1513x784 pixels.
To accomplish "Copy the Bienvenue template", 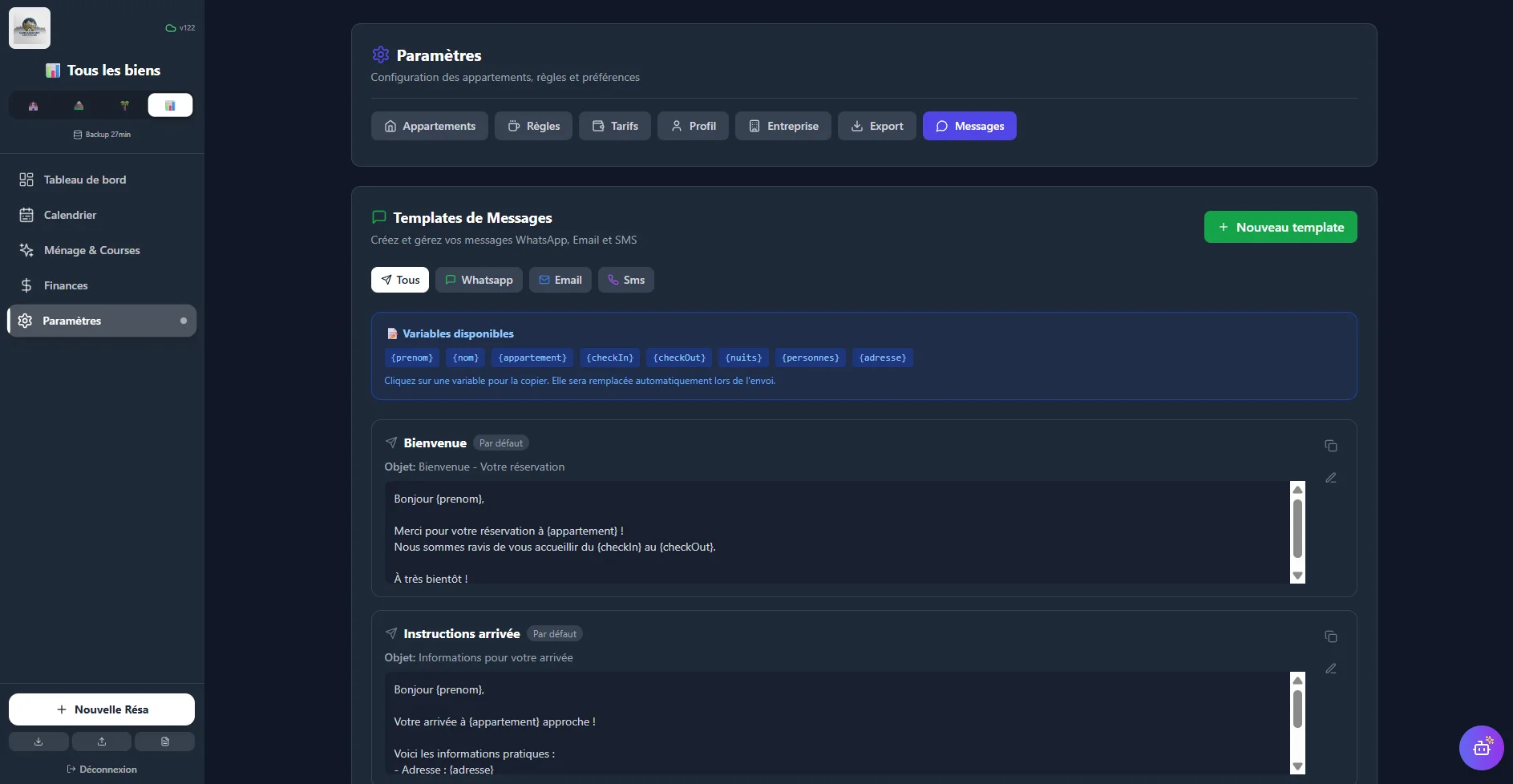I will [1330, 446].
